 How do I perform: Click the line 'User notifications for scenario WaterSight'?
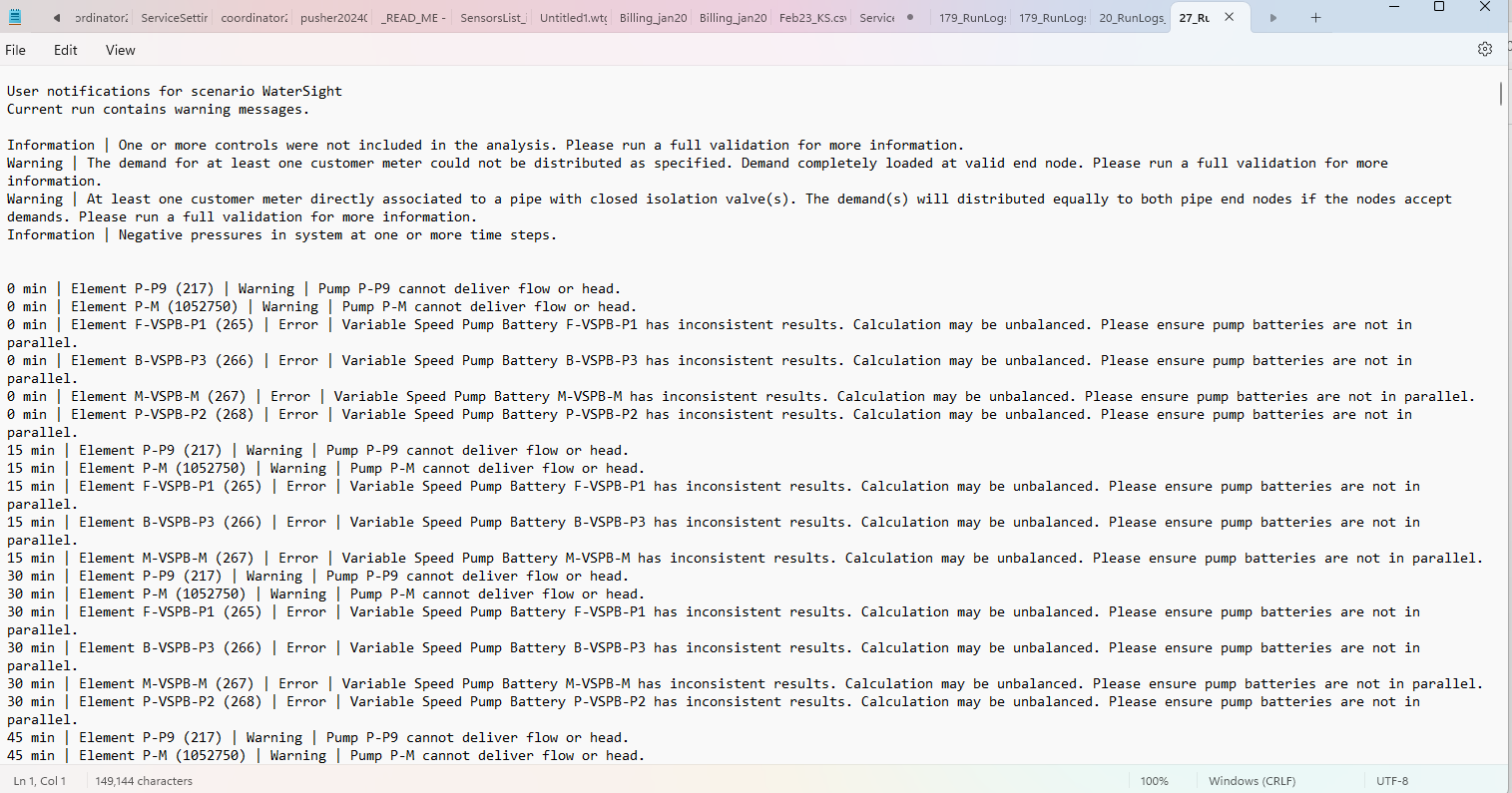(175, 91)
